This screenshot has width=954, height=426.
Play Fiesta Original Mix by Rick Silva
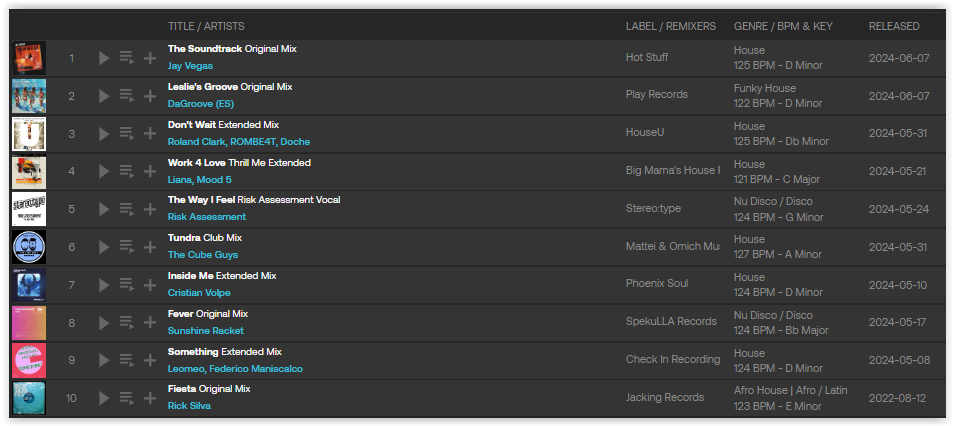(104, 398)
